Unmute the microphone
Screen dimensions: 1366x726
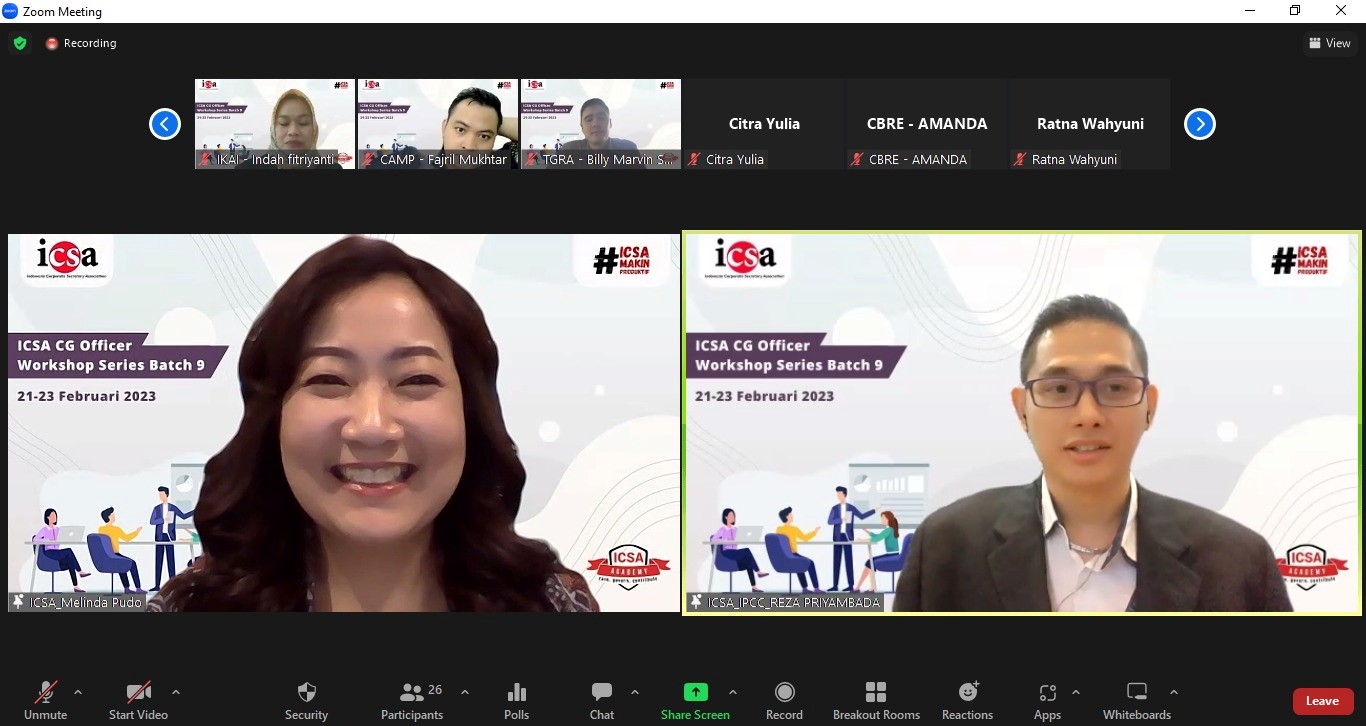(45, 700)
